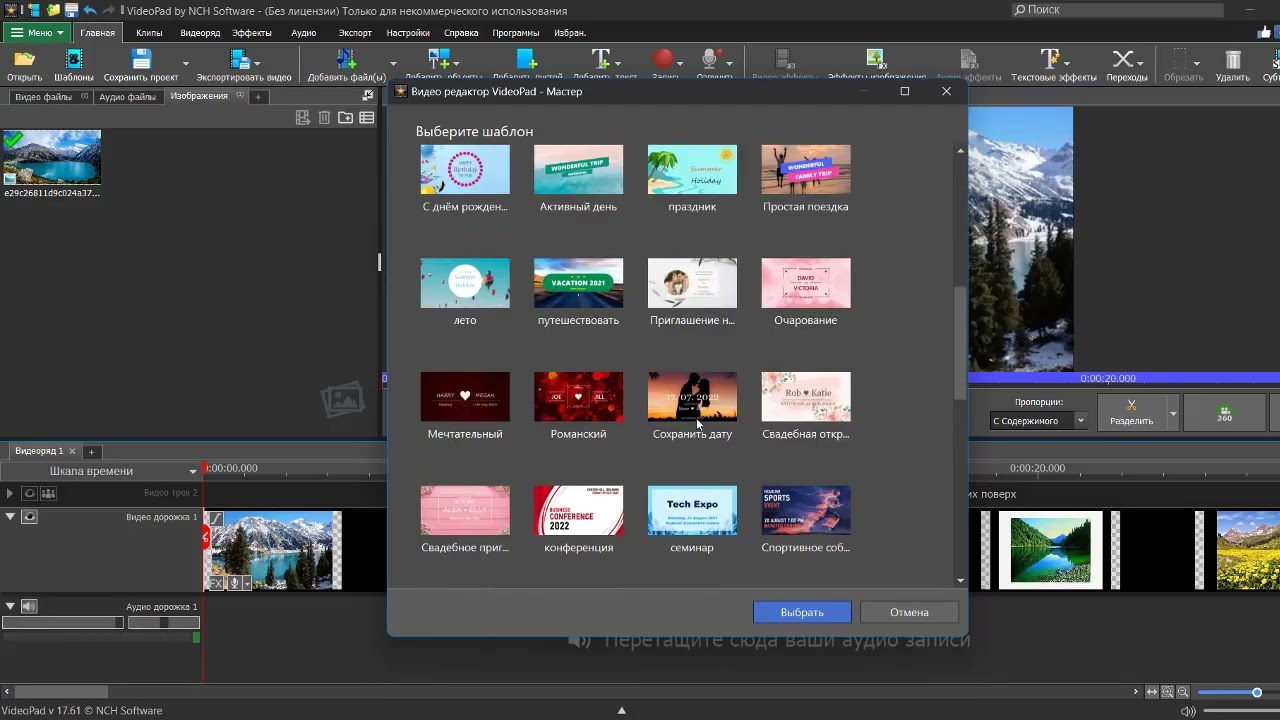Mute Аудио дорожка 1 speaker toggle
Screen dimensions: 1280x720
point(29,606)
